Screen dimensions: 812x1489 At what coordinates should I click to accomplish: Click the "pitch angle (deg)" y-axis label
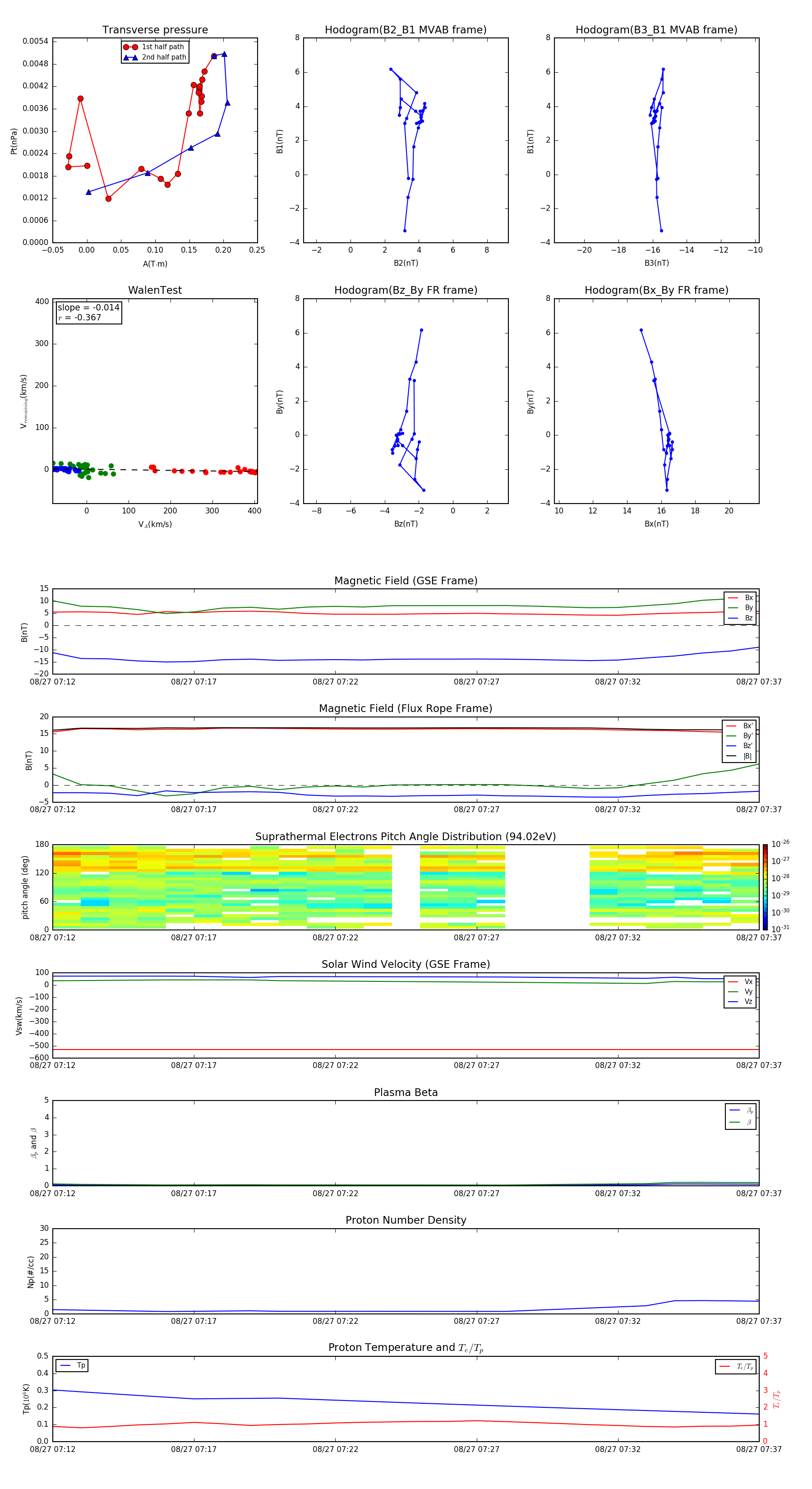[25, 887]
